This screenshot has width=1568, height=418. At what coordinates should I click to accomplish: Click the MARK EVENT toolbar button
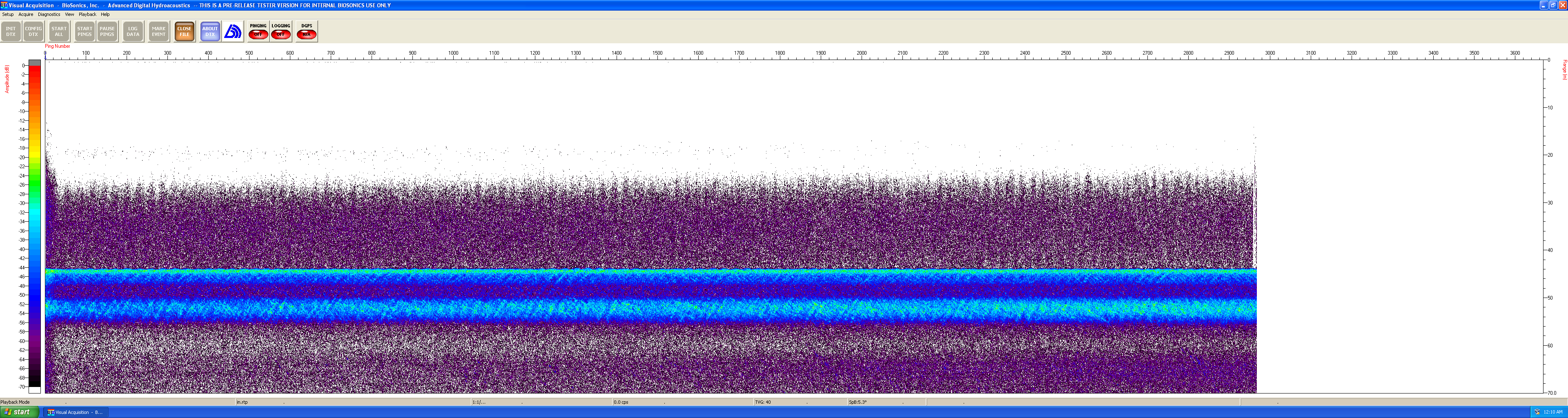[159, 32]
